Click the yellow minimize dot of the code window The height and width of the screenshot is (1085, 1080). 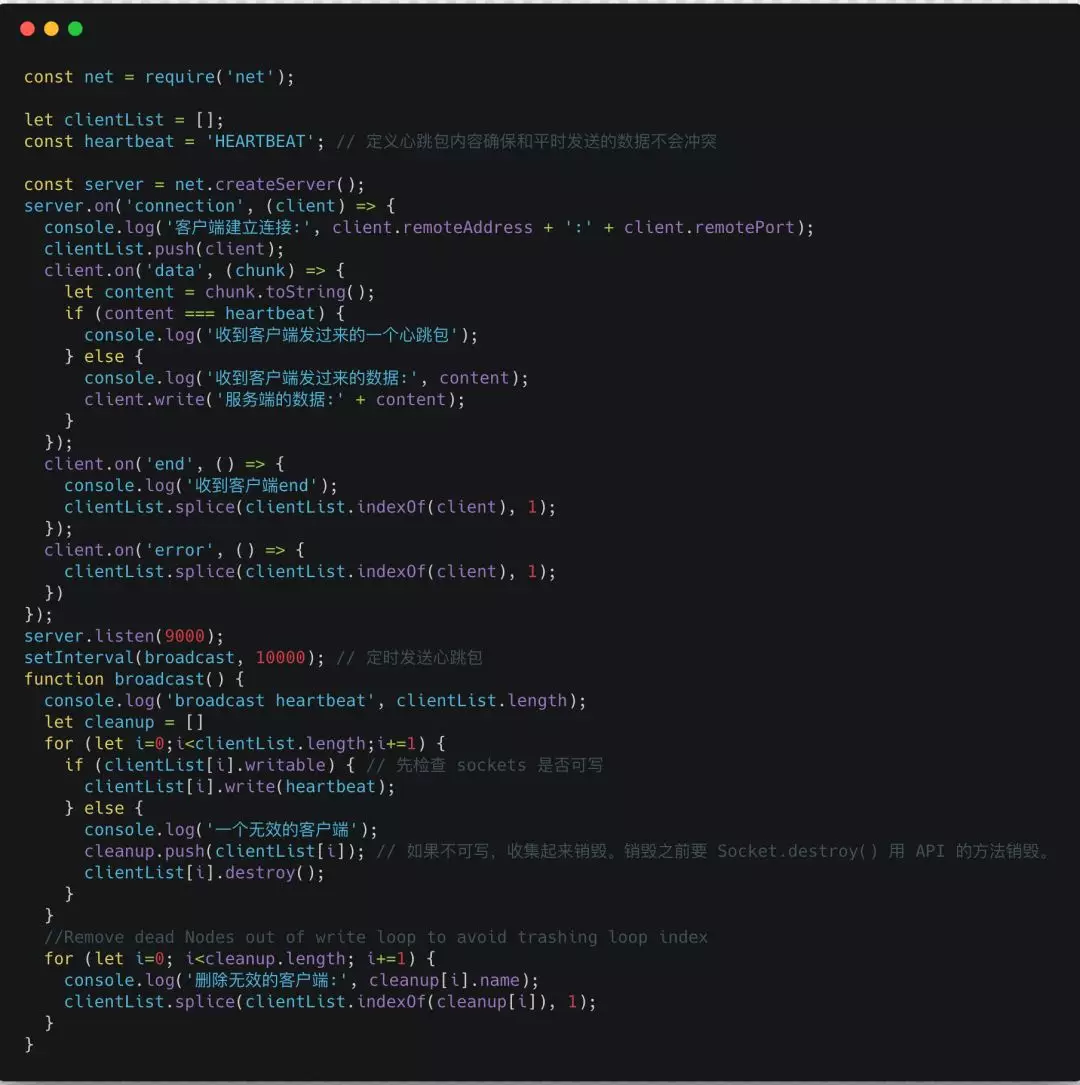[51, 28]
